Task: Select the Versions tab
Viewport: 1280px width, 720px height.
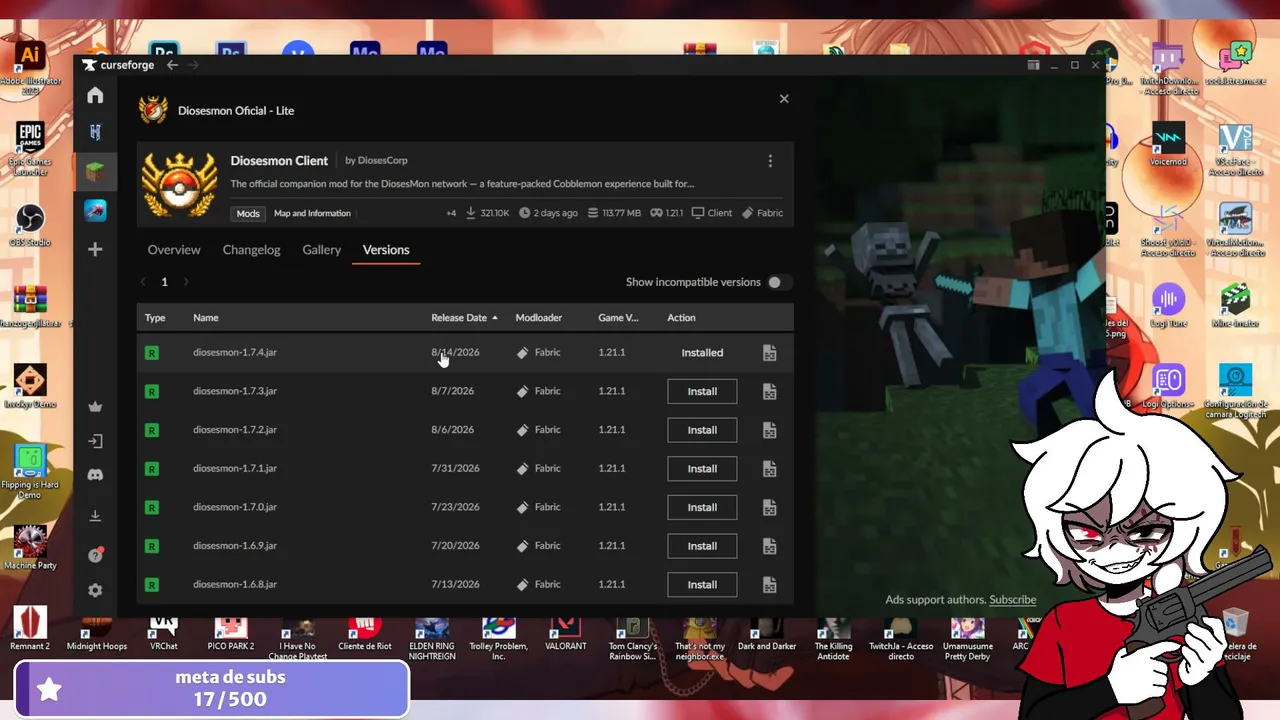Action: click(x=386, y=250)
